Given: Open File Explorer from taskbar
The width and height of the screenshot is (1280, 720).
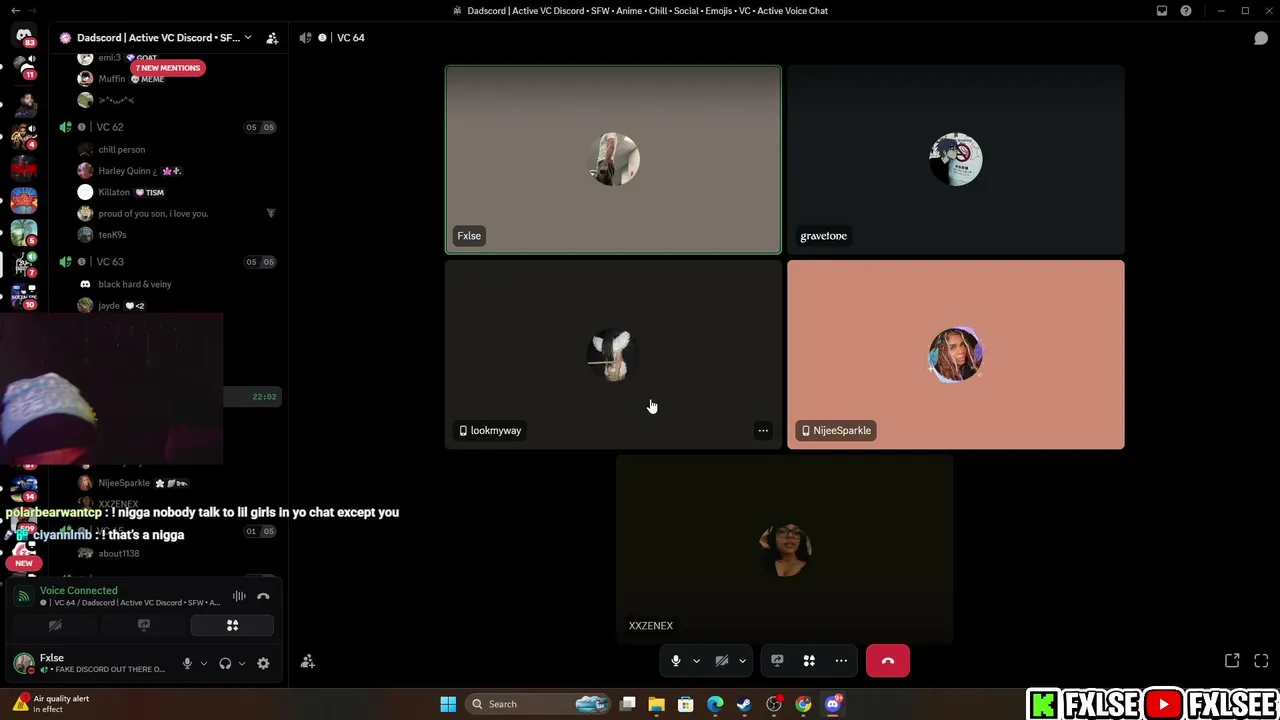Looking at the screenshot, I should coord(656,704).
